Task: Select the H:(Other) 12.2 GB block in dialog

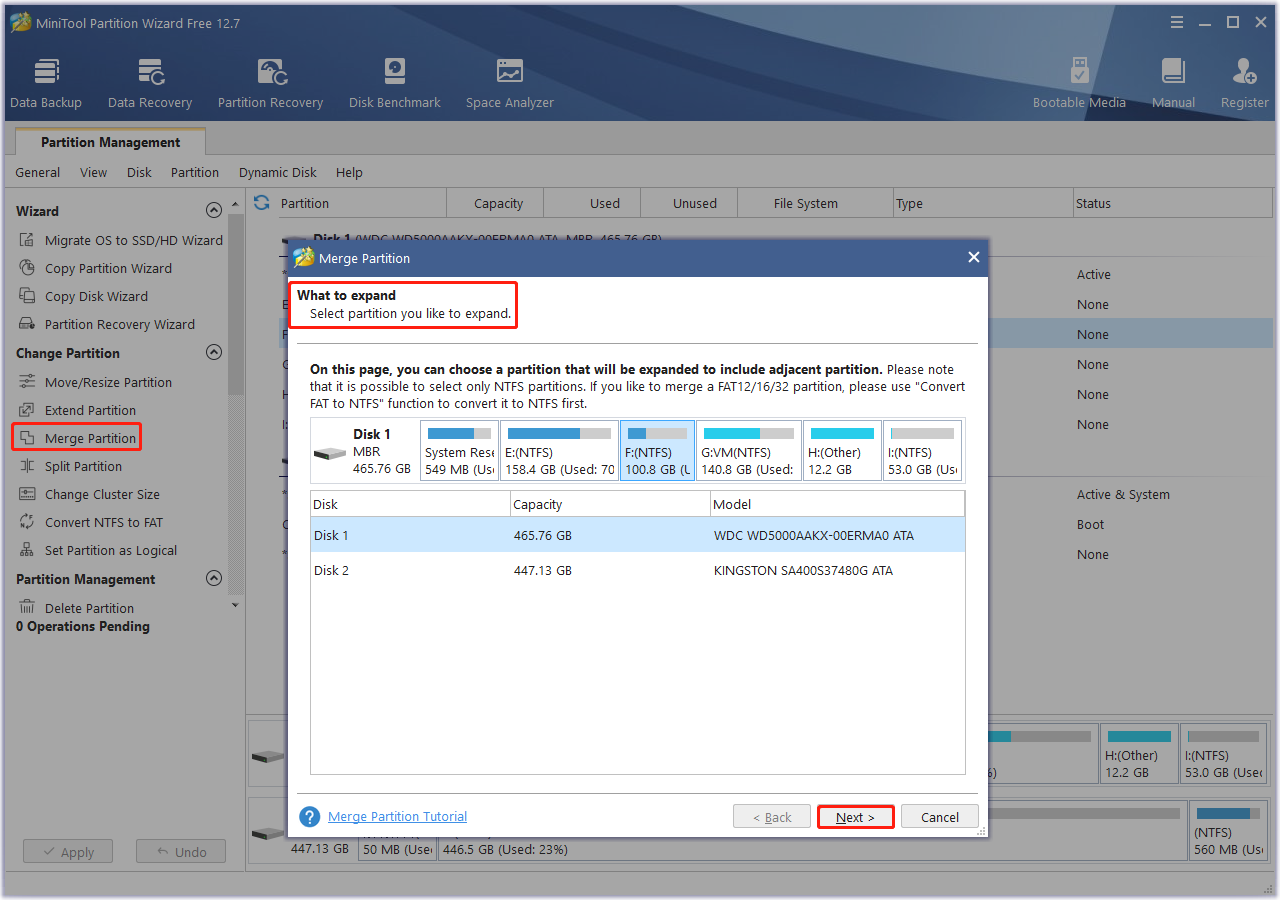Action: 842,450
